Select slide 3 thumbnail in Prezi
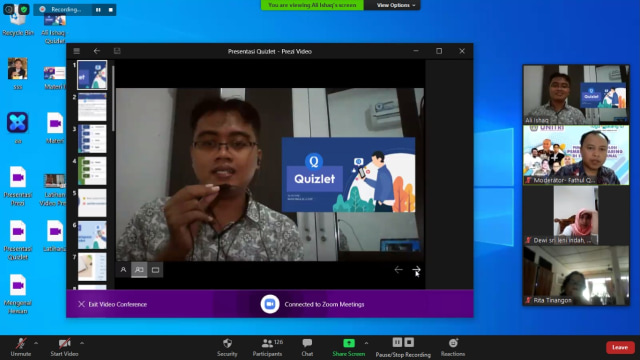 click(x=92, y=139)
